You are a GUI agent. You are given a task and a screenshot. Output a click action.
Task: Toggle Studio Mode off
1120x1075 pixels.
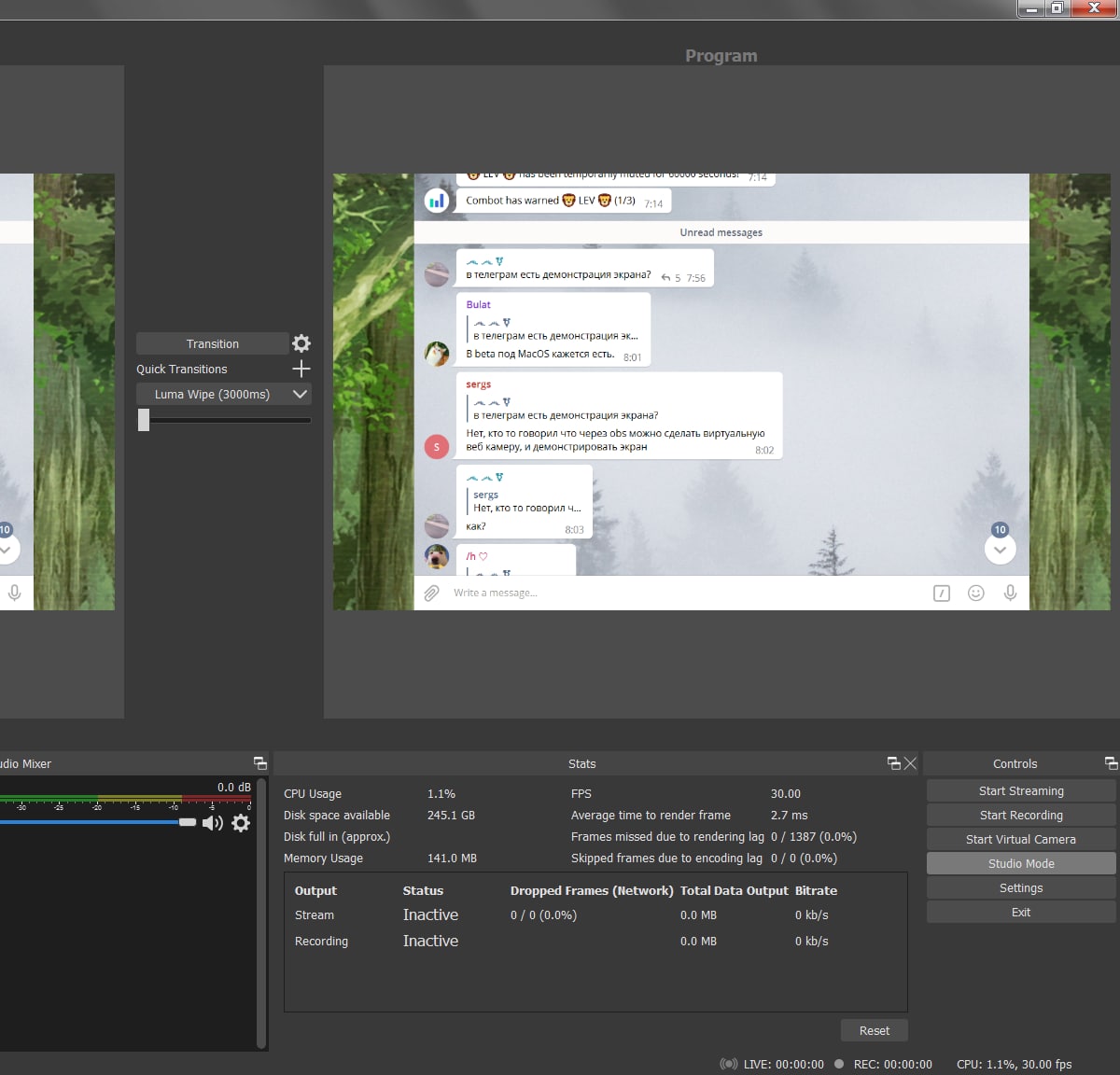[1021, 863]
